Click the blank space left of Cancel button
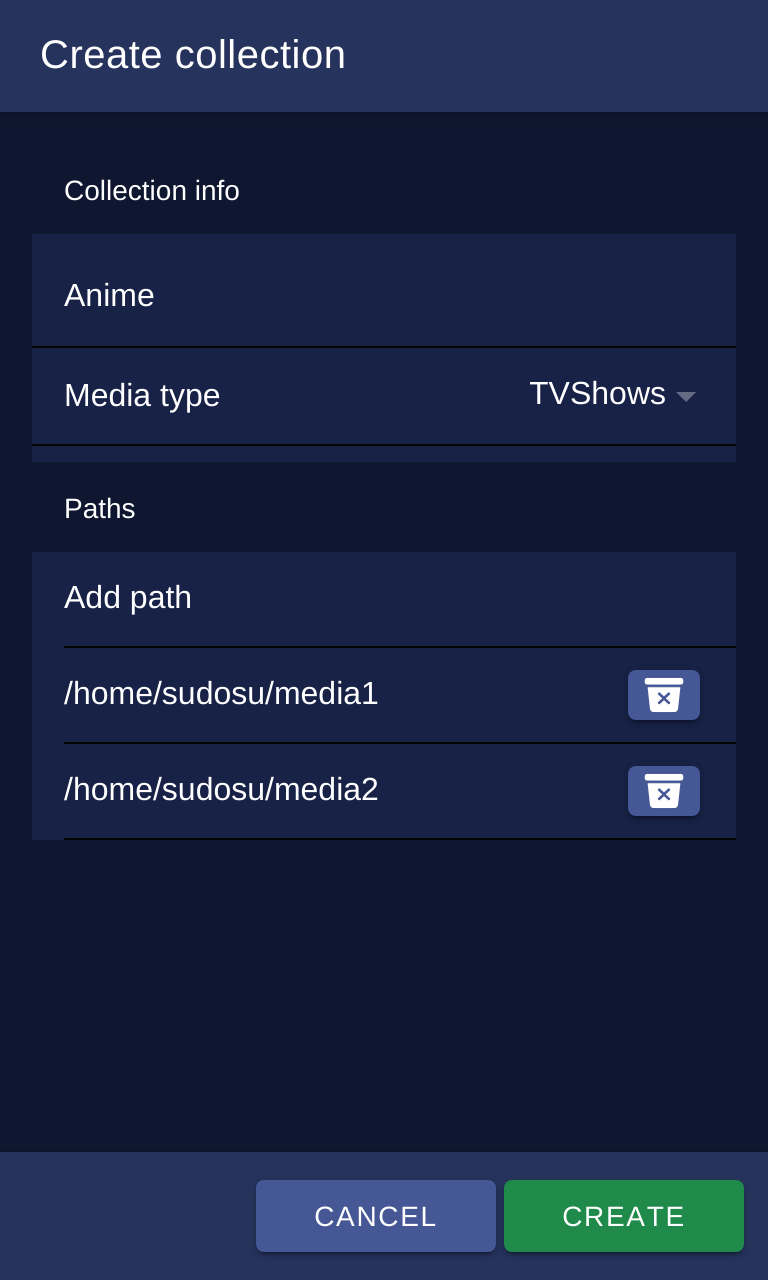This screenshot has height=1280, width=768. point(128,1216)
